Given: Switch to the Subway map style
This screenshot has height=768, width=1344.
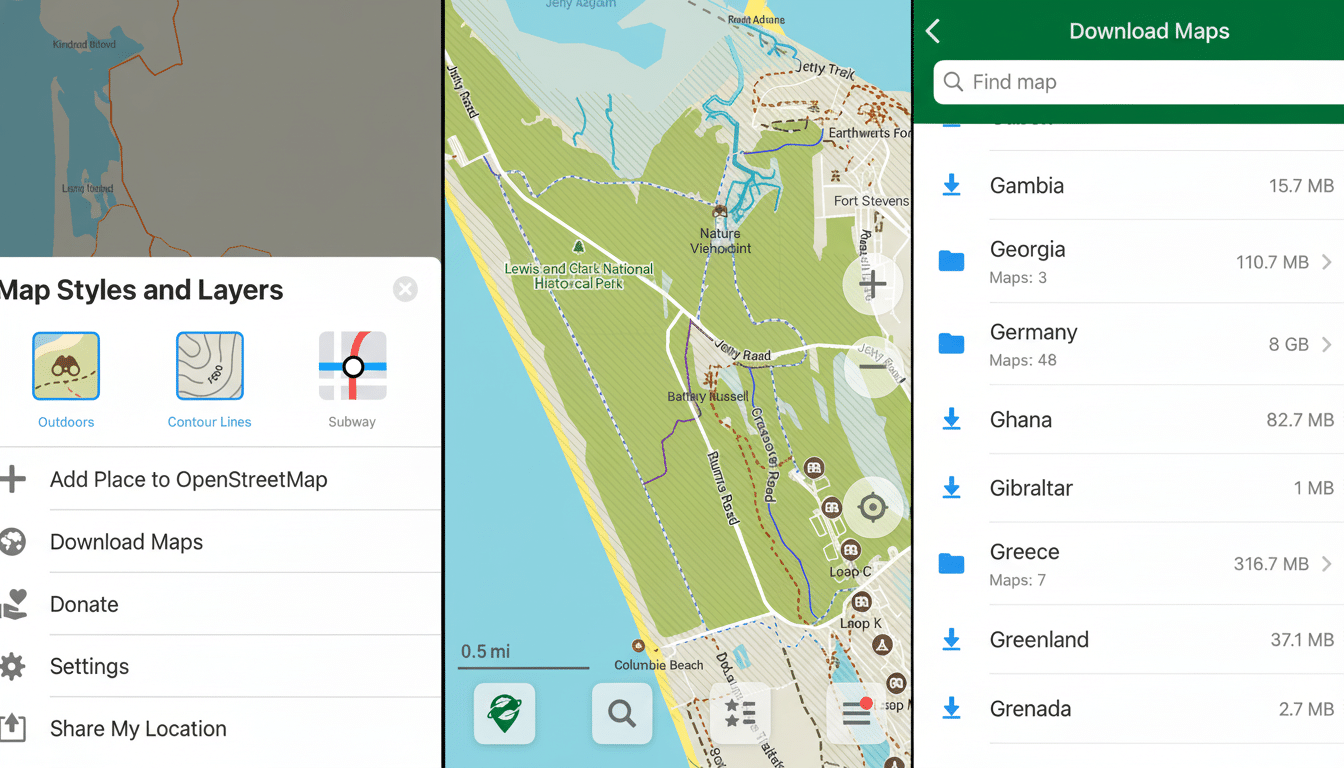Looking at the screenshot, I should (352, 365).
